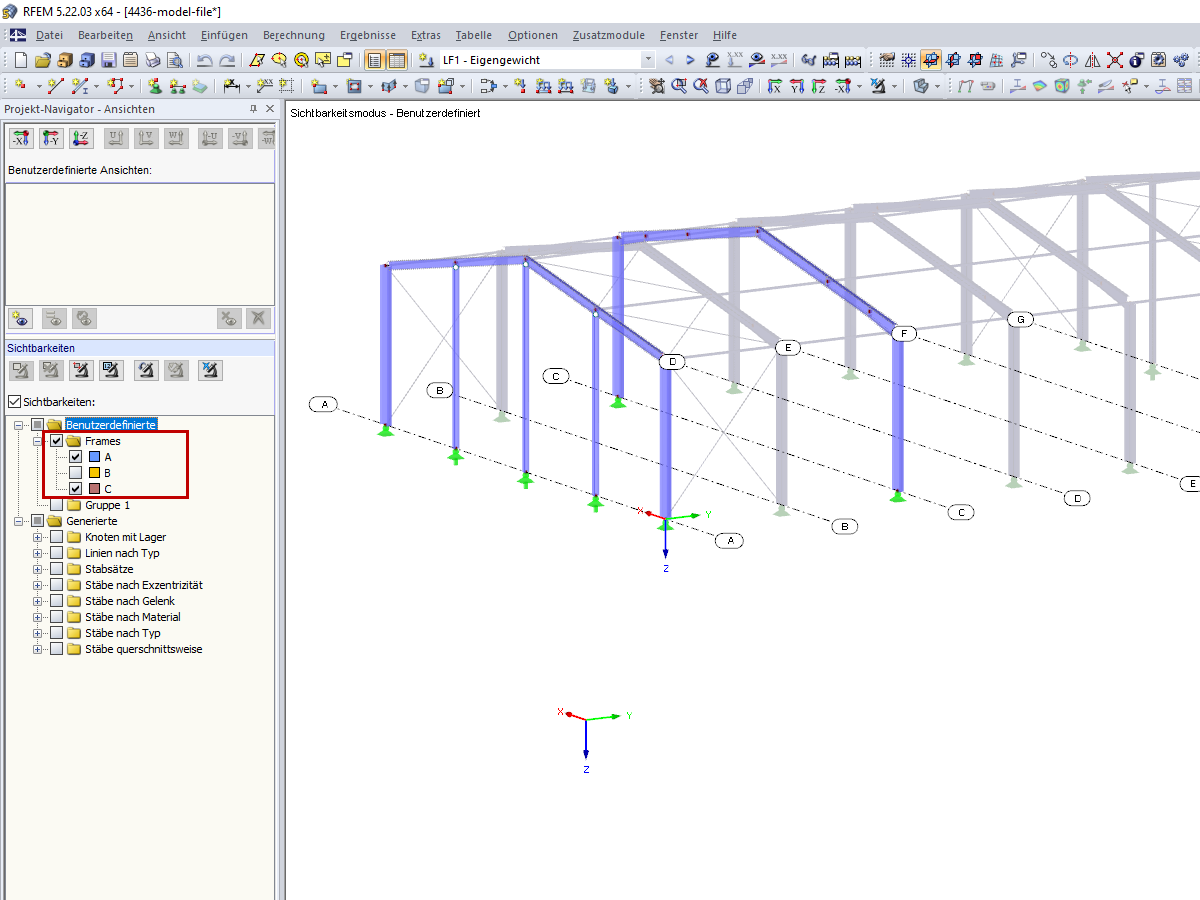This screenshot has width=1200, height=900.
Task: Select the Gruppe 1 tree item
Action: tap(107, 505)
